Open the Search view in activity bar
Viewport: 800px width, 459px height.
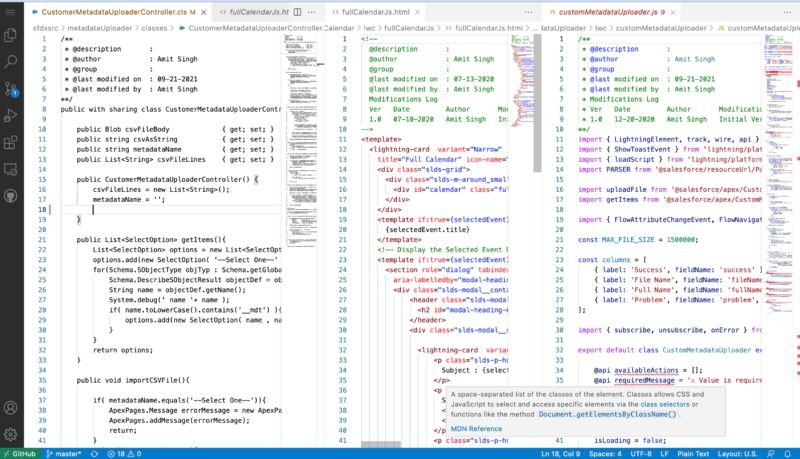tap(10, 62)
